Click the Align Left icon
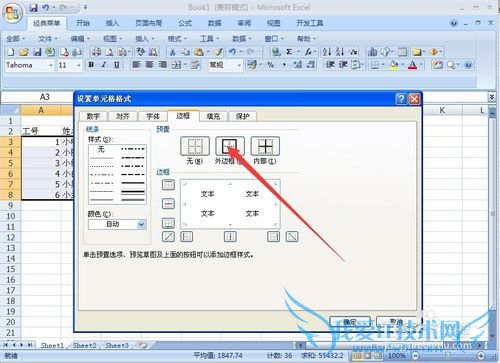The height and width of the screenshot is (363, 500). pyautogui.click(x=136, y=65)
